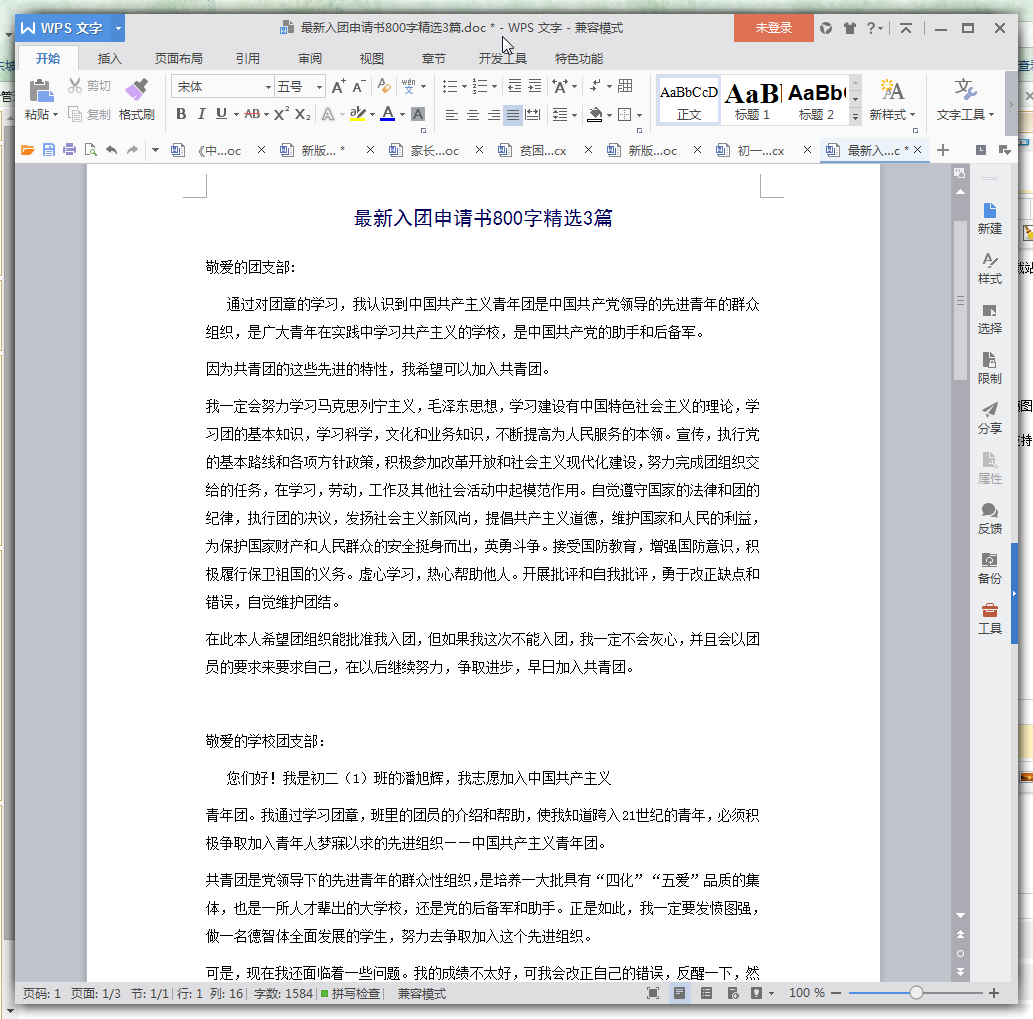This screenshot has height=1019, width=1033.
Task: Click the yellow highlight color swatch
Action: coord(357,114)
